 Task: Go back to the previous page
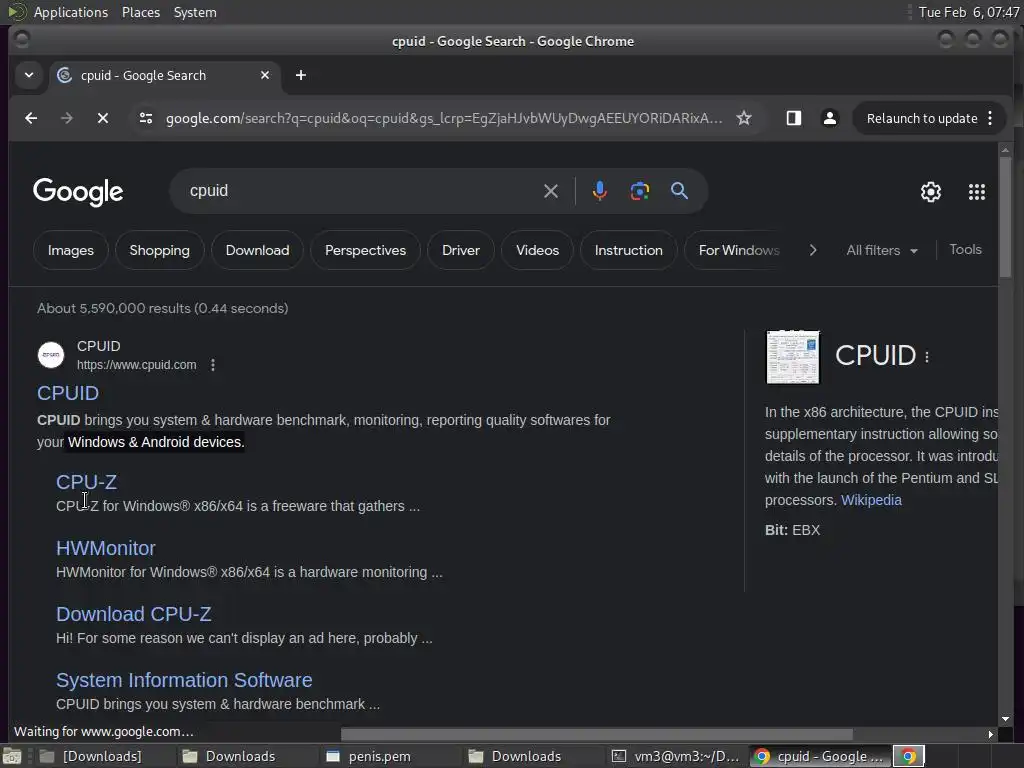click(31, 118)
